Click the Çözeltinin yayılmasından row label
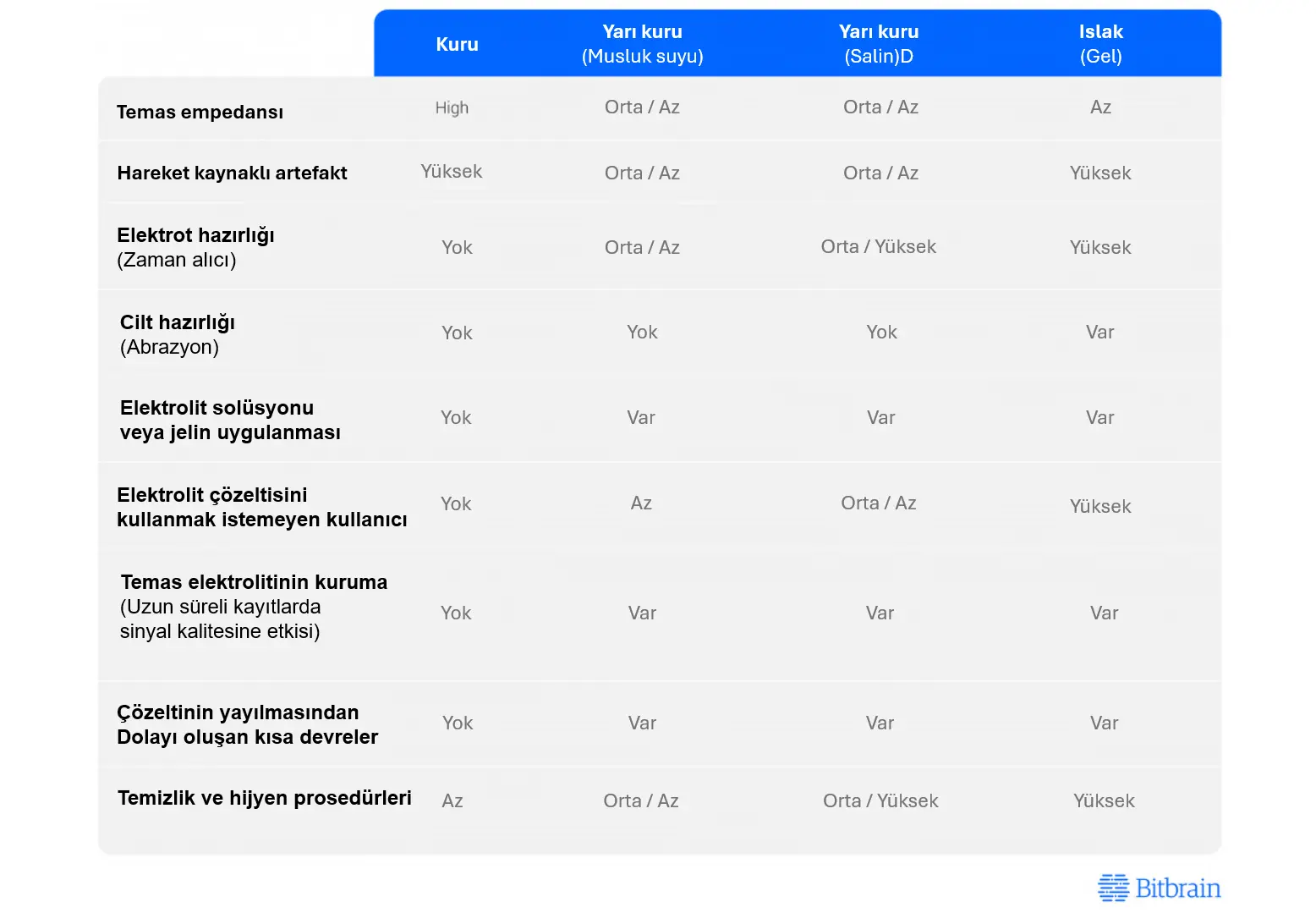Image resolution: width=1316 pixels, height=913 pixels. coord(247,724)
